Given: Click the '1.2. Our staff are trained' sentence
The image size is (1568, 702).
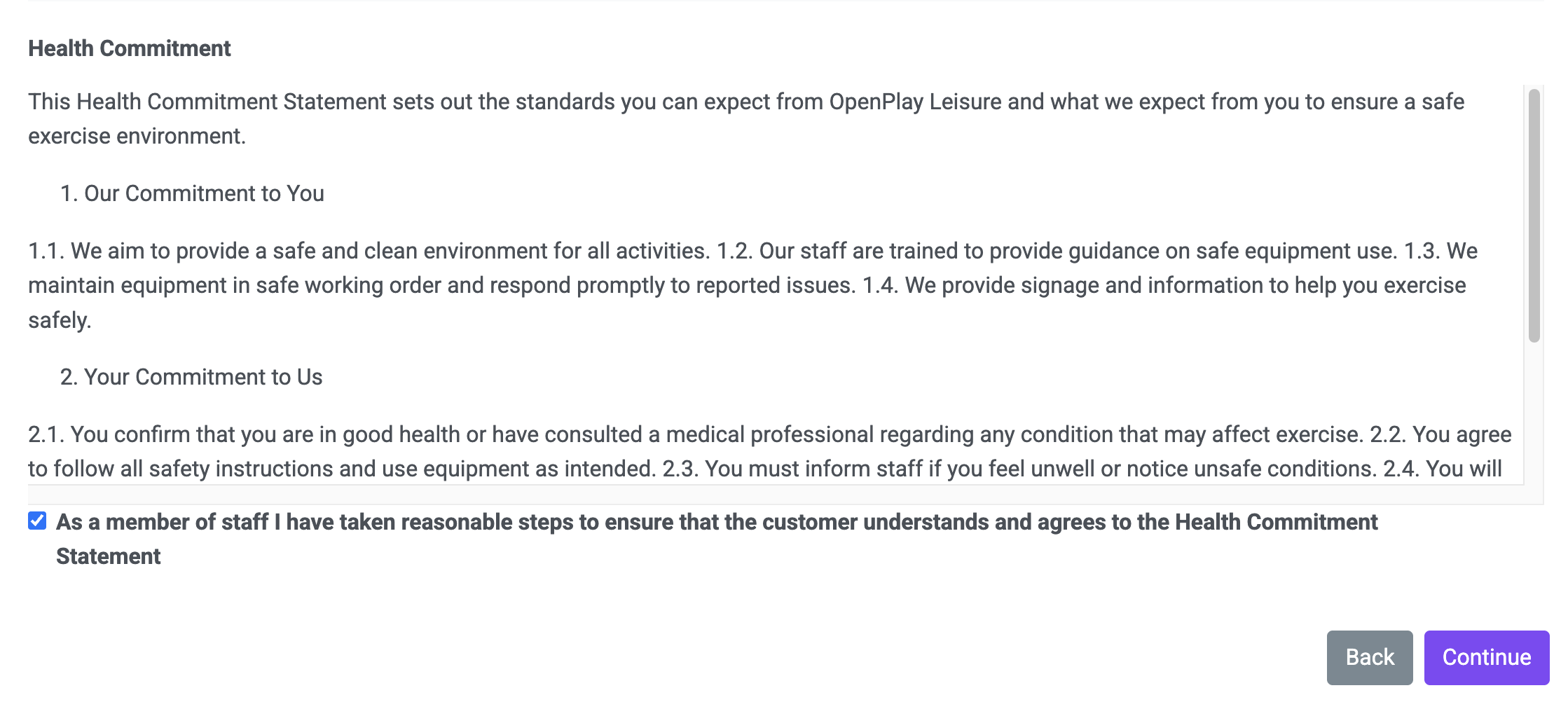Looking at the screenshot, I should pyautogui.click(x=1057, y=251).
